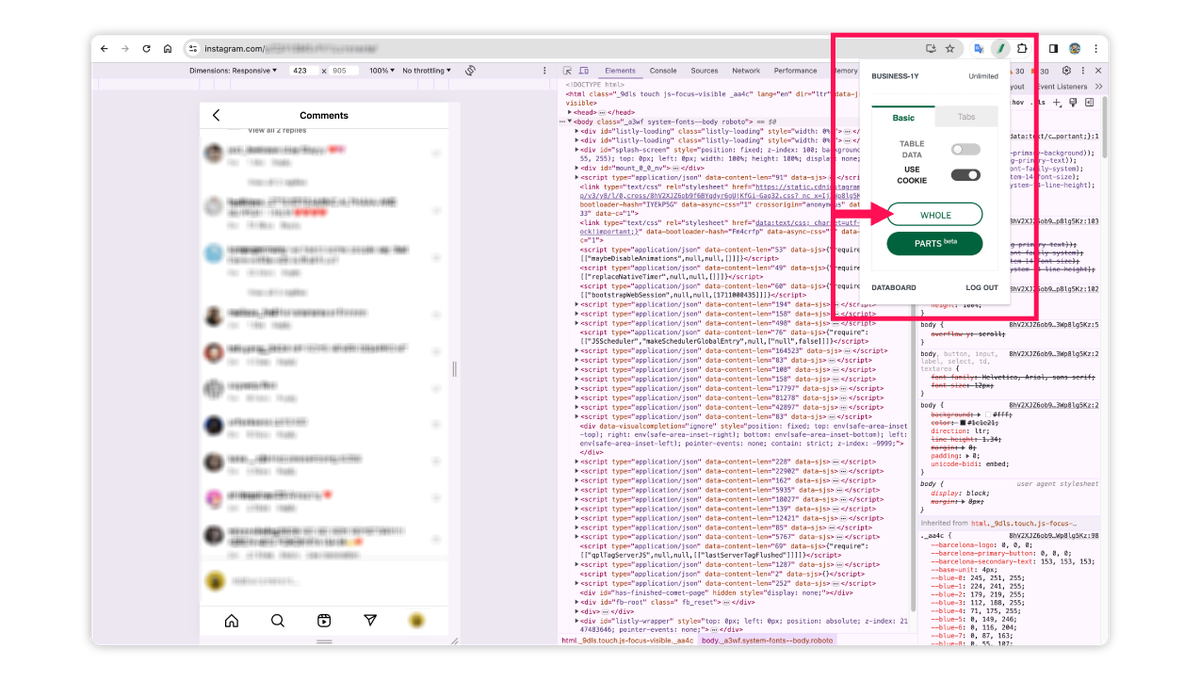Open the Event Listeners tab
The width and height of the screenshot is (1200, 681).
click(x=1061, y=87)
